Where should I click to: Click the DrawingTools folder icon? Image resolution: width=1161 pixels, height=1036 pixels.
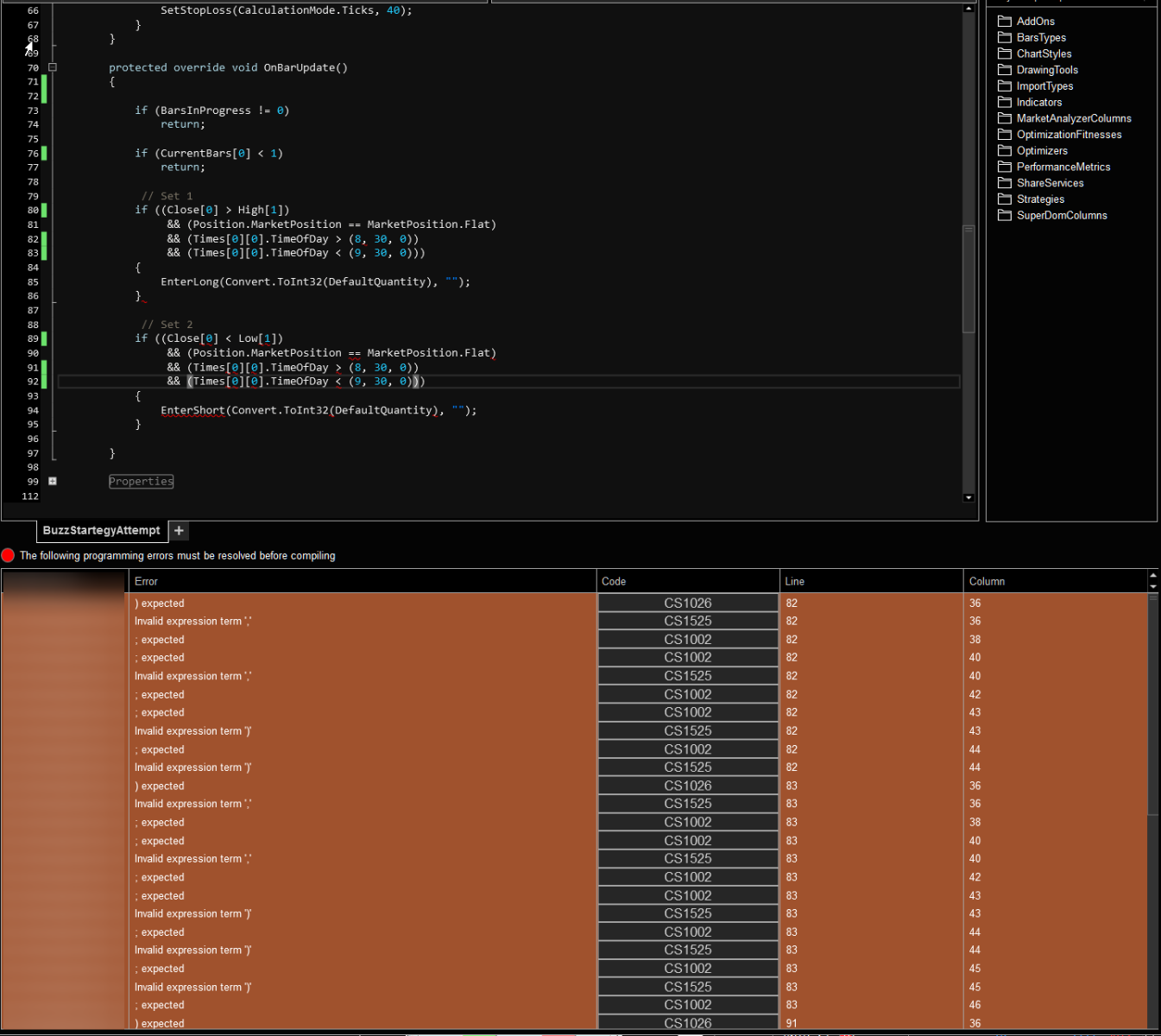pyautogui.click(x=1005, y=70)
